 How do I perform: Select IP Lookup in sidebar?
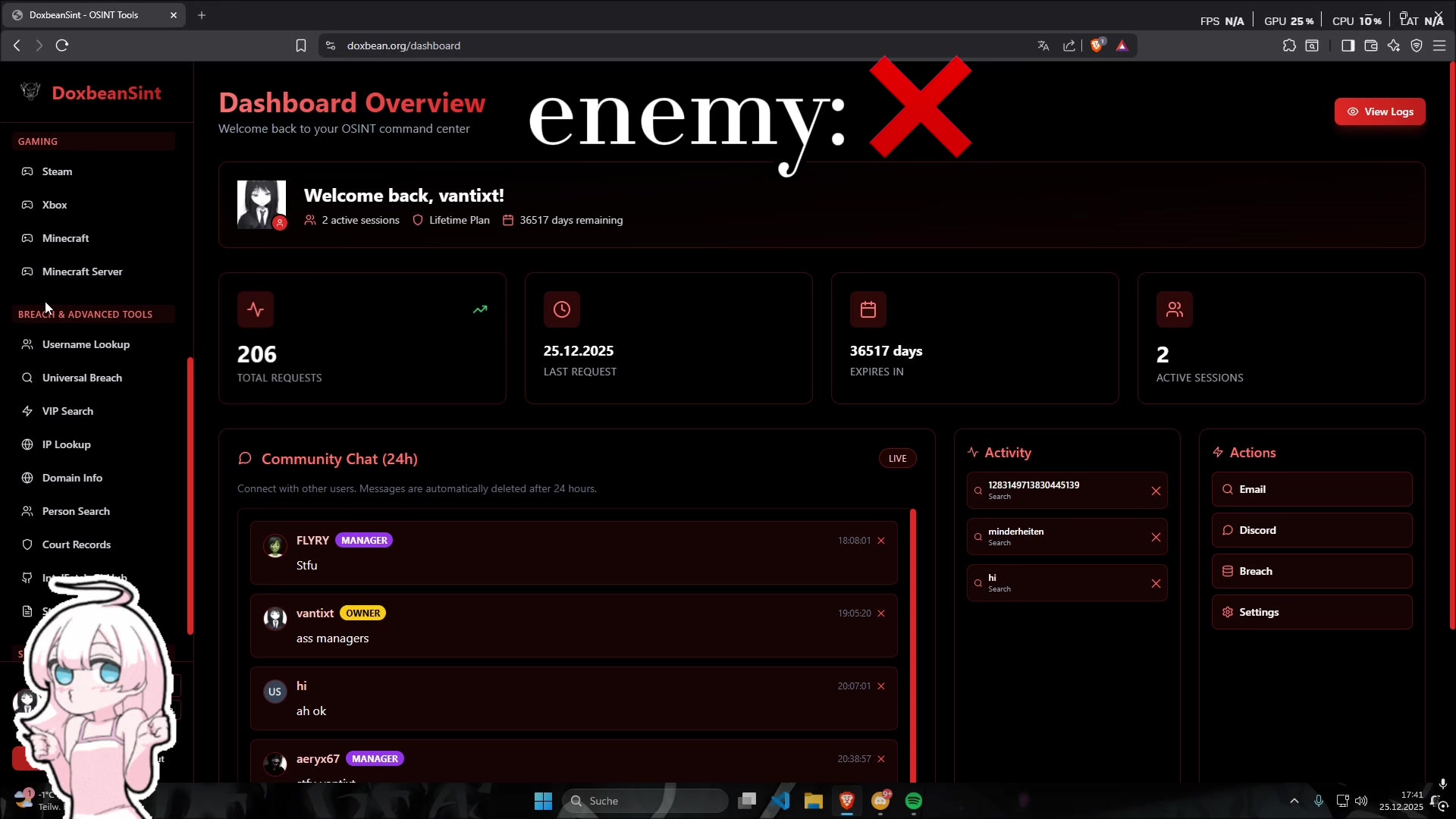[66, 444]
